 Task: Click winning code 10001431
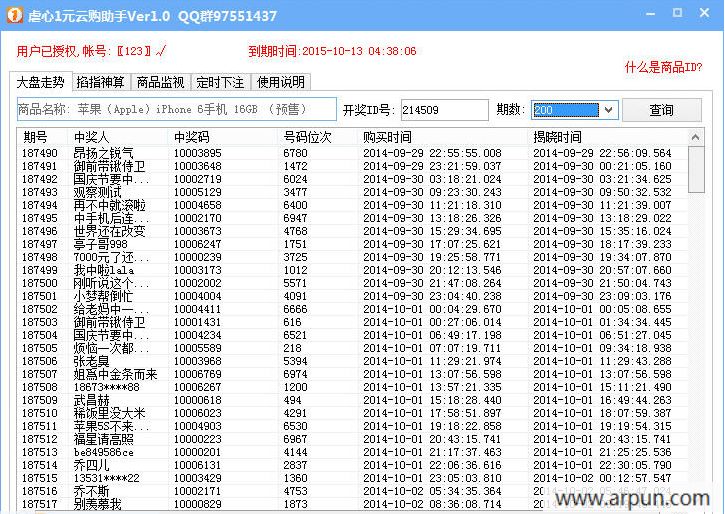tap(197, 322)
